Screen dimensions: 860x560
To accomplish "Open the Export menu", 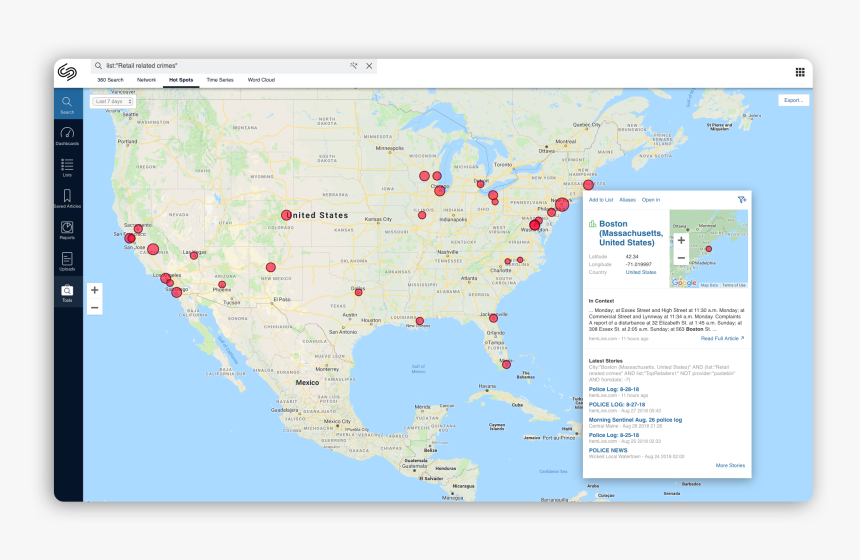I will pyautogui.click(x=793, y=101).
